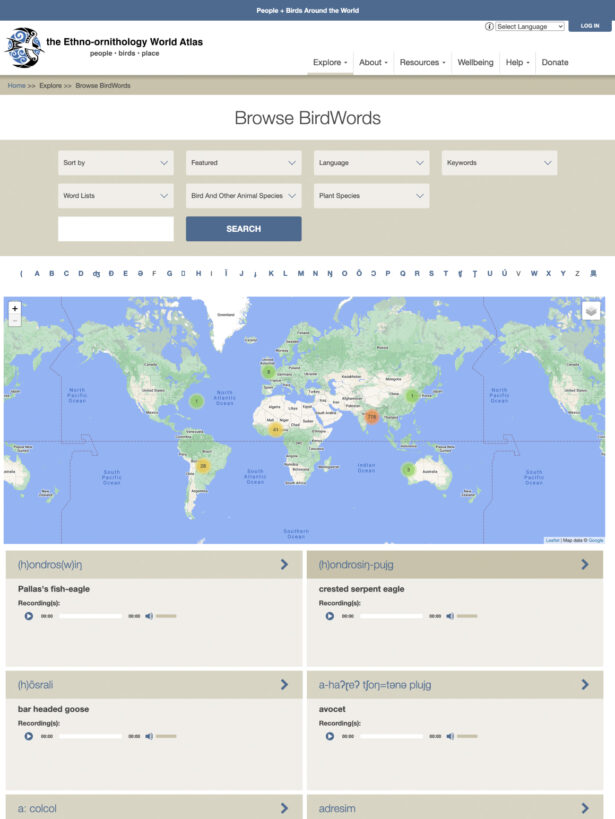615x819 pixels.
Task: Play the avocet recording
Action: click(330, 736)
